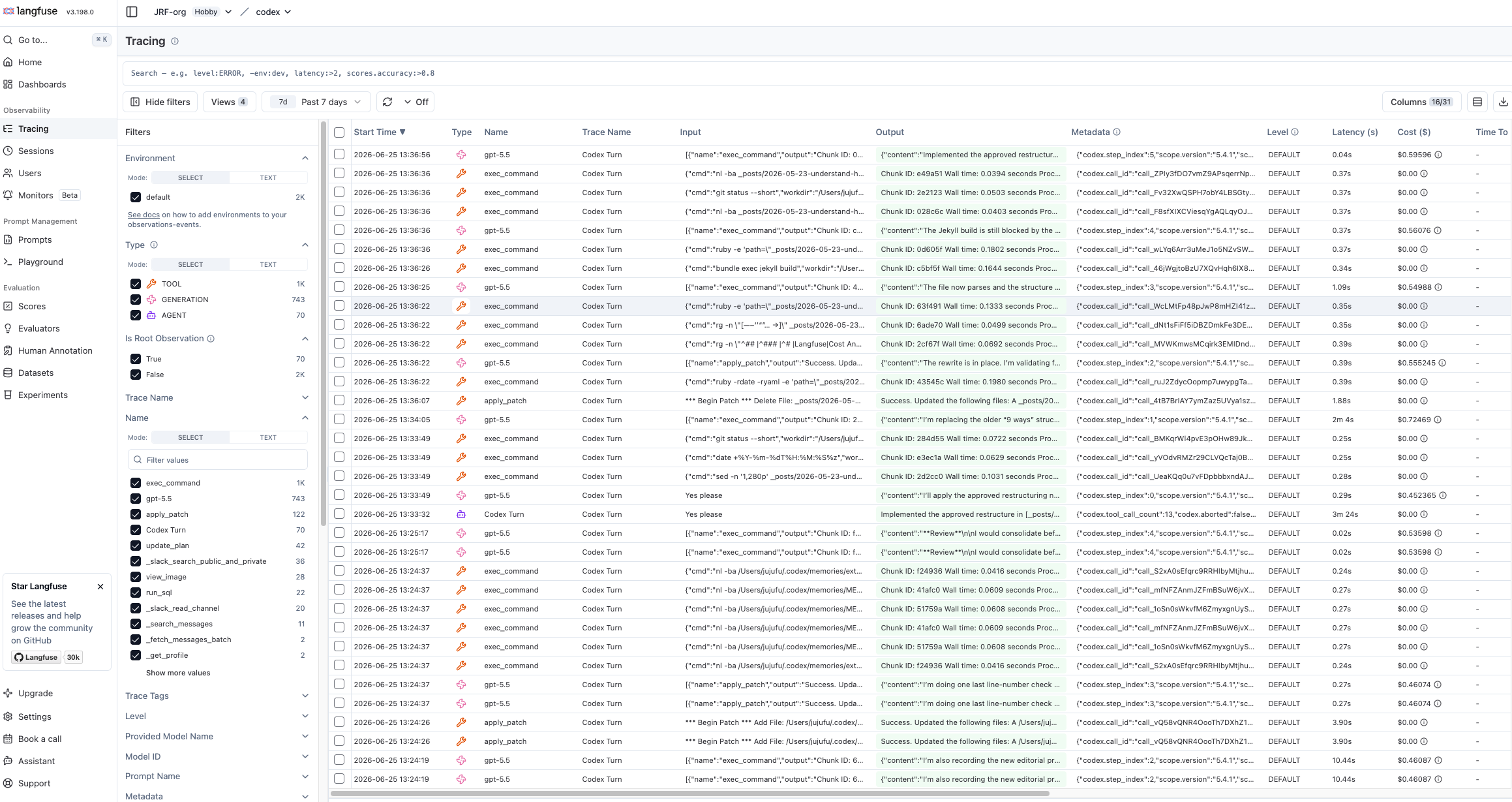The image size is (1512, 802).
Task: Click Show more values
Action: (178, 673)
